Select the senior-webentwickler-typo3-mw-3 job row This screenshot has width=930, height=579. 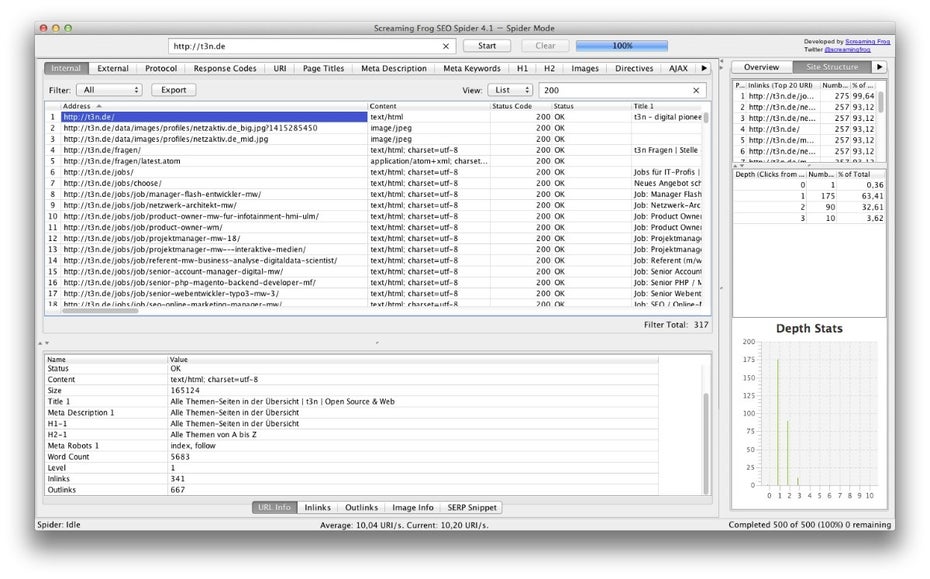tap(375, 293)
